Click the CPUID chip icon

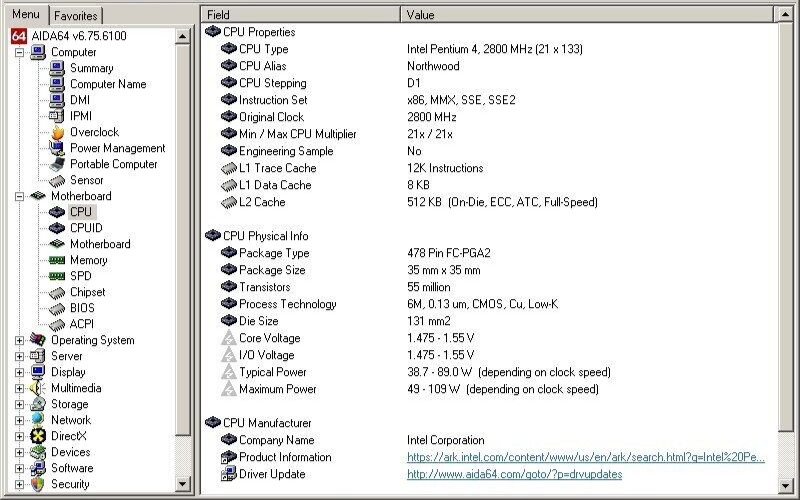[57, 228]
